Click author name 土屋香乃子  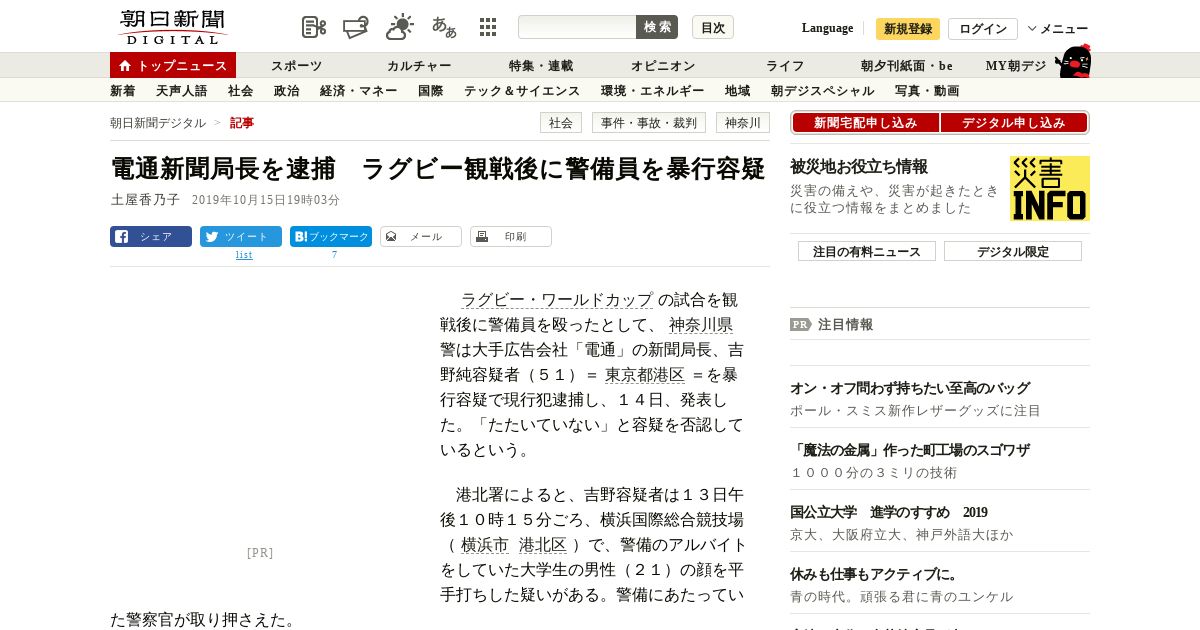coord(145,200)
